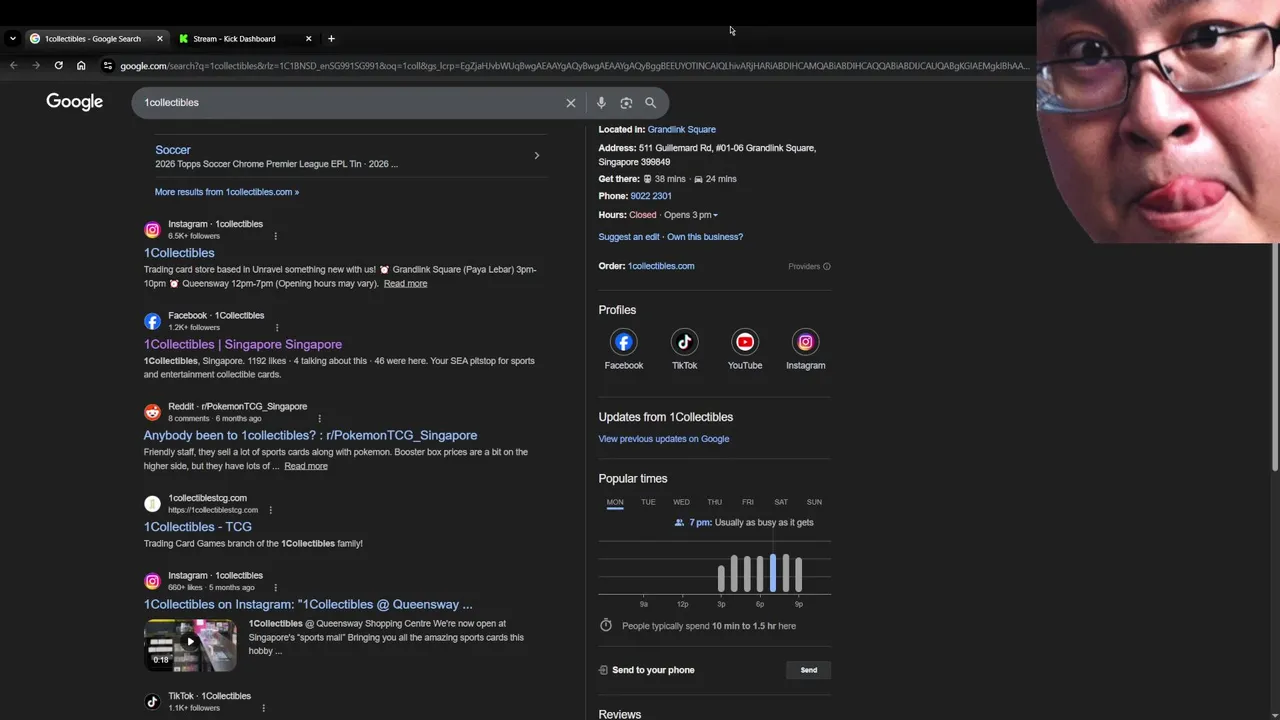Image resolution: width=1280 pixels, height=720 pixels.
Task: Open View previous updates on Google
Action: point(664,439)
